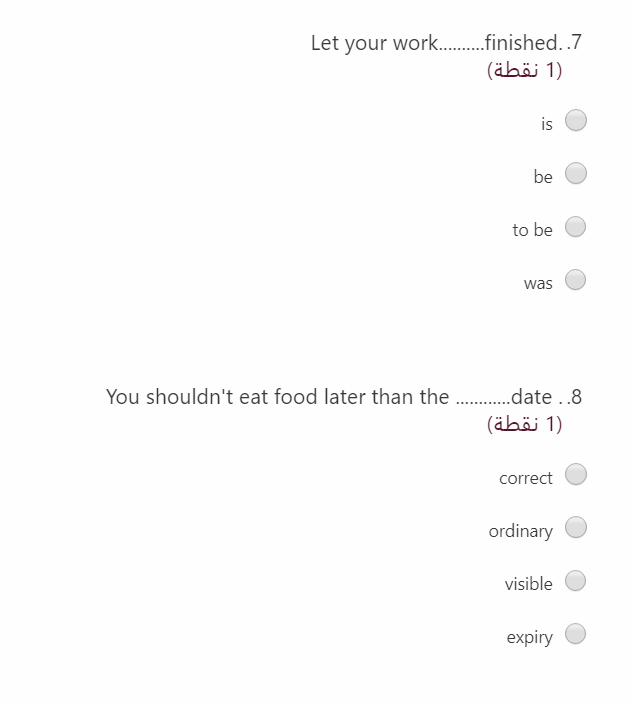Screen dimensions: 633x702
Task: Click the "be" answer label text
Action: 543,177
